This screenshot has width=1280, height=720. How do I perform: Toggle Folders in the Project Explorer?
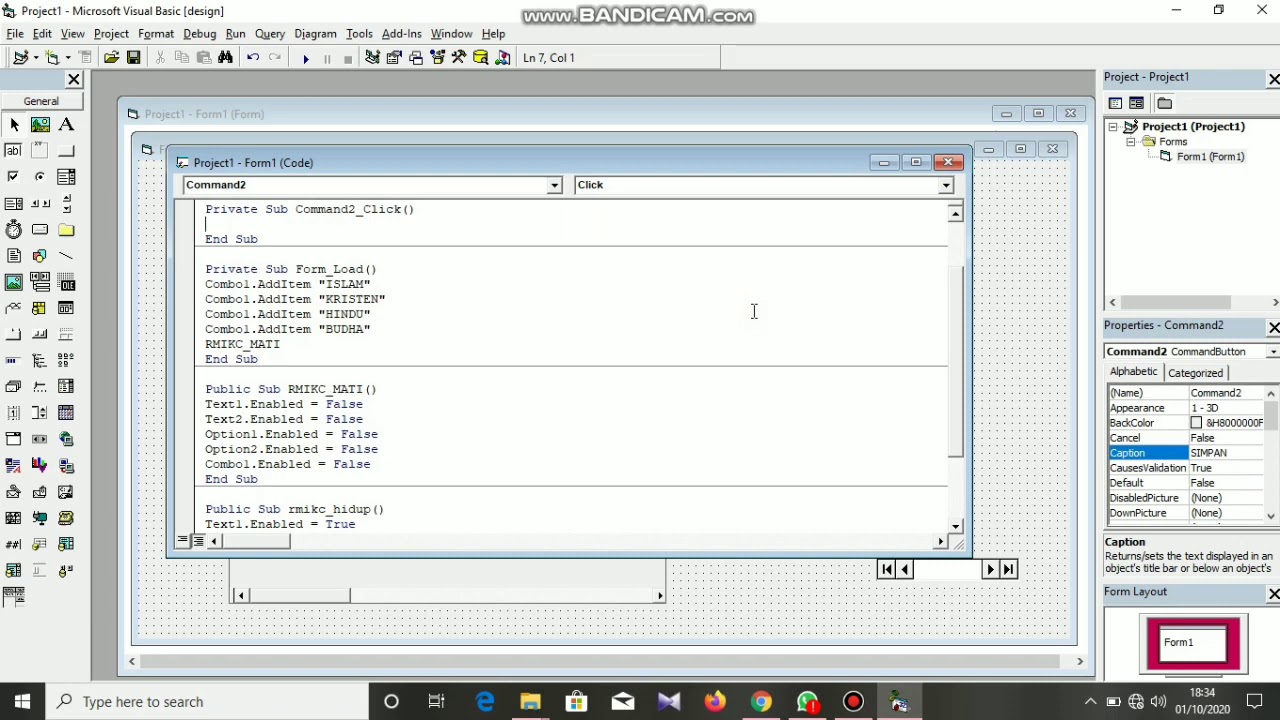1164,103
